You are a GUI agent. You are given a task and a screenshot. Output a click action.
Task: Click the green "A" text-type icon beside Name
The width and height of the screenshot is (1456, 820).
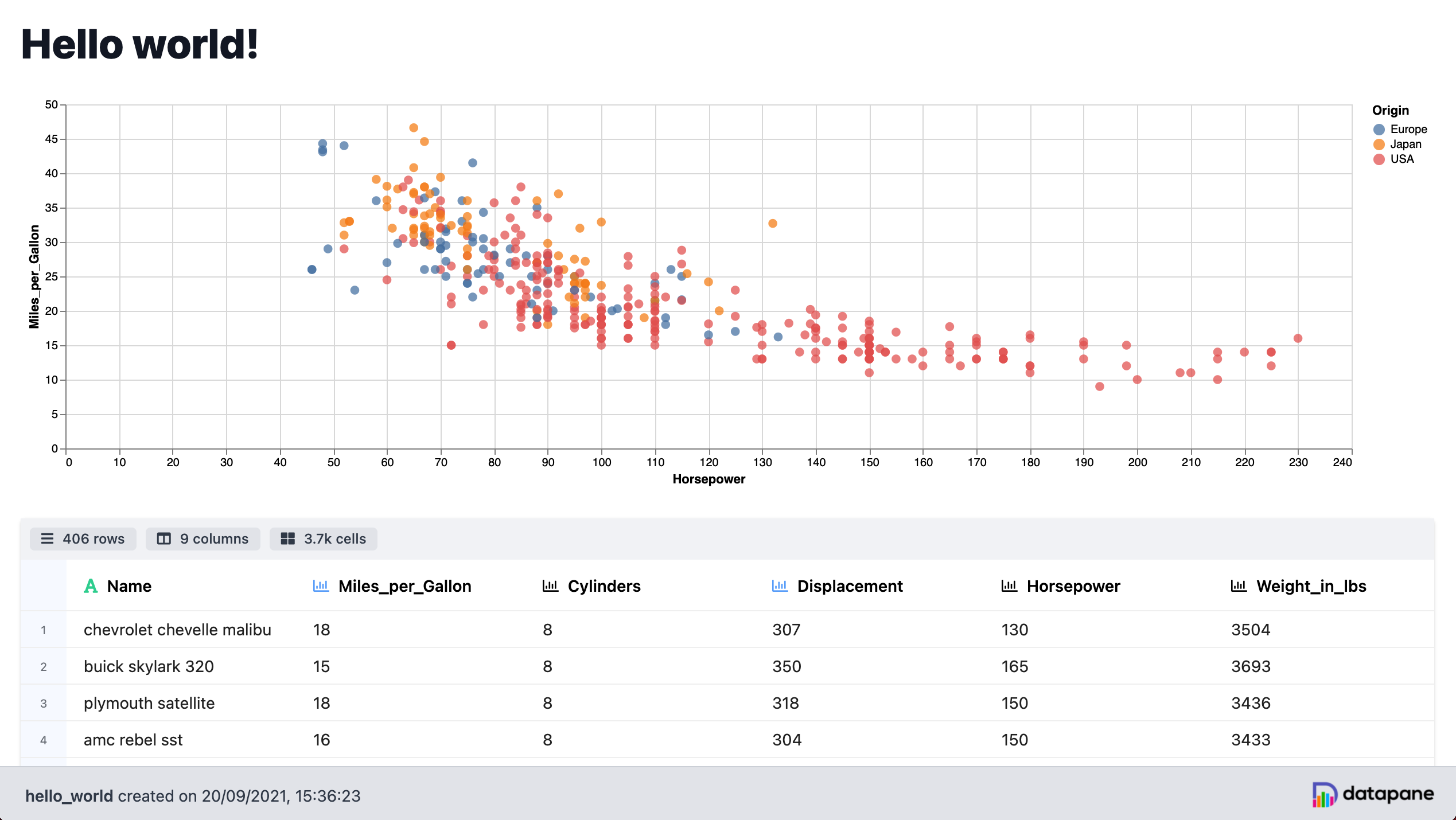click(91, 585)
